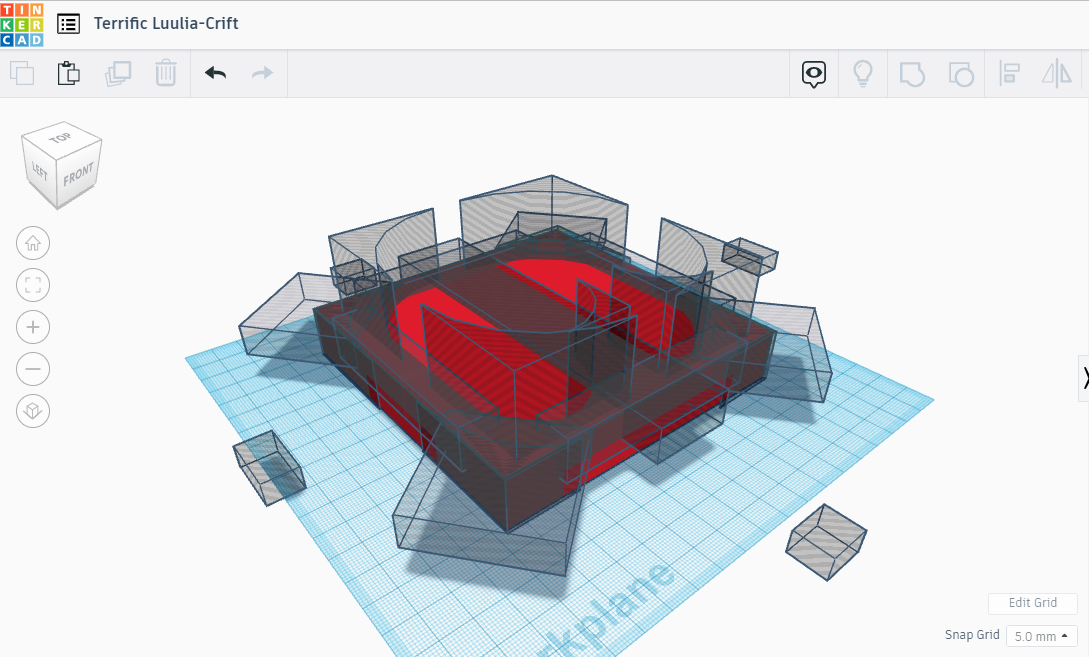Click the LEFT face of view cube
Viewport: 1089px width, 657px height.
(40, 171)
